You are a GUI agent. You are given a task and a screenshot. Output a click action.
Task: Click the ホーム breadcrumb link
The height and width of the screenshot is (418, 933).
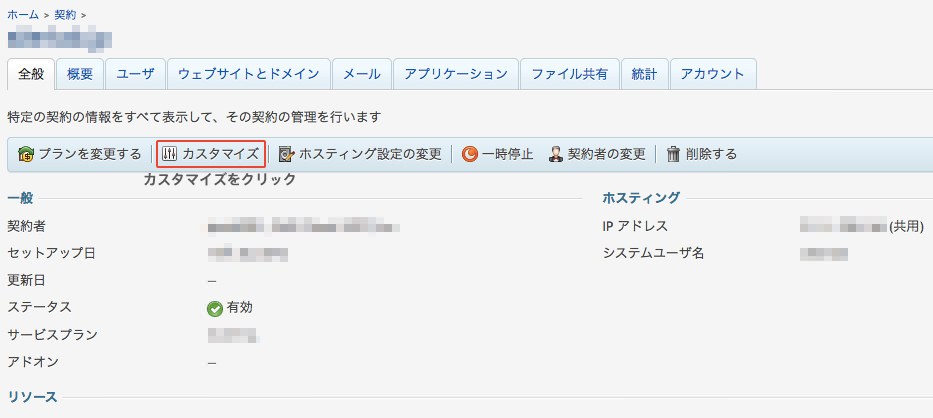point(23,15)
